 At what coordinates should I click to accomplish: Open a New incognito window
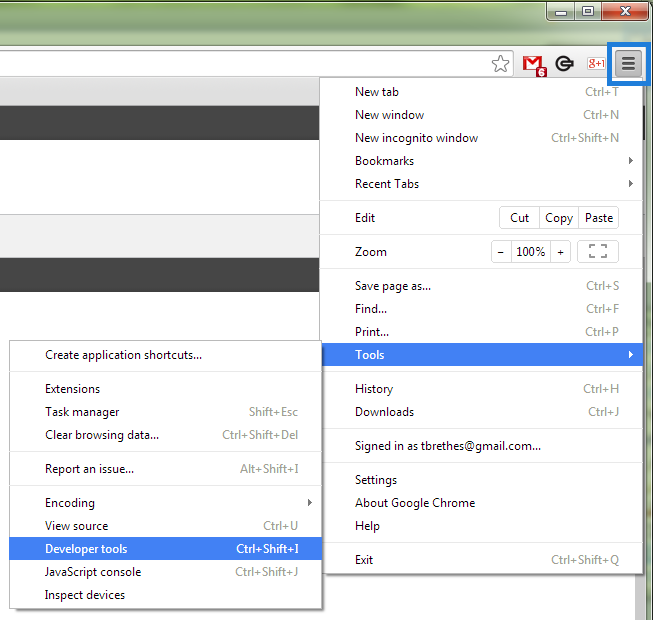click(x=481, y=138)
